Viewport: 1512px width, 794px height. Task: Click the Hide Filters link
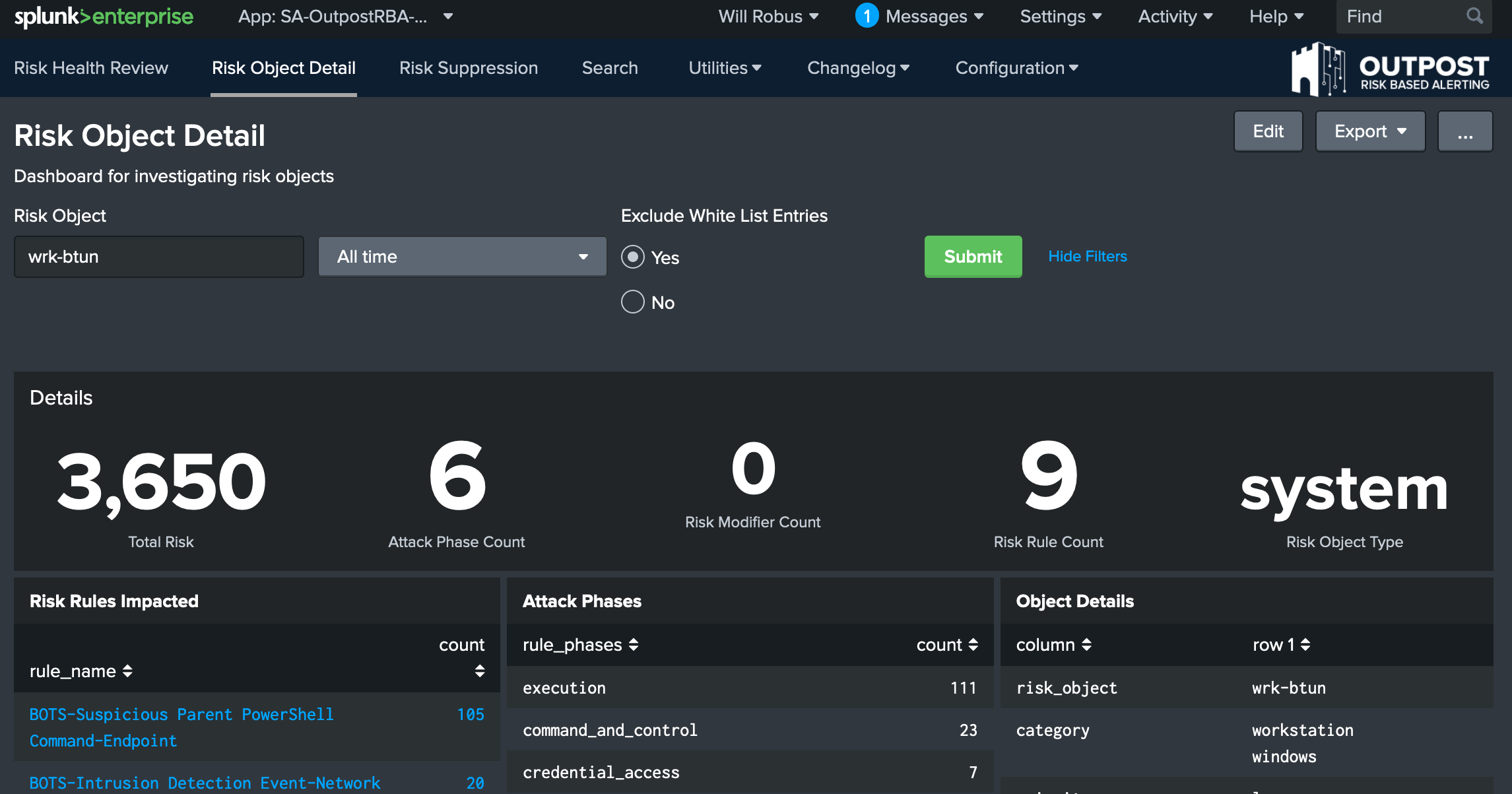1087,256
